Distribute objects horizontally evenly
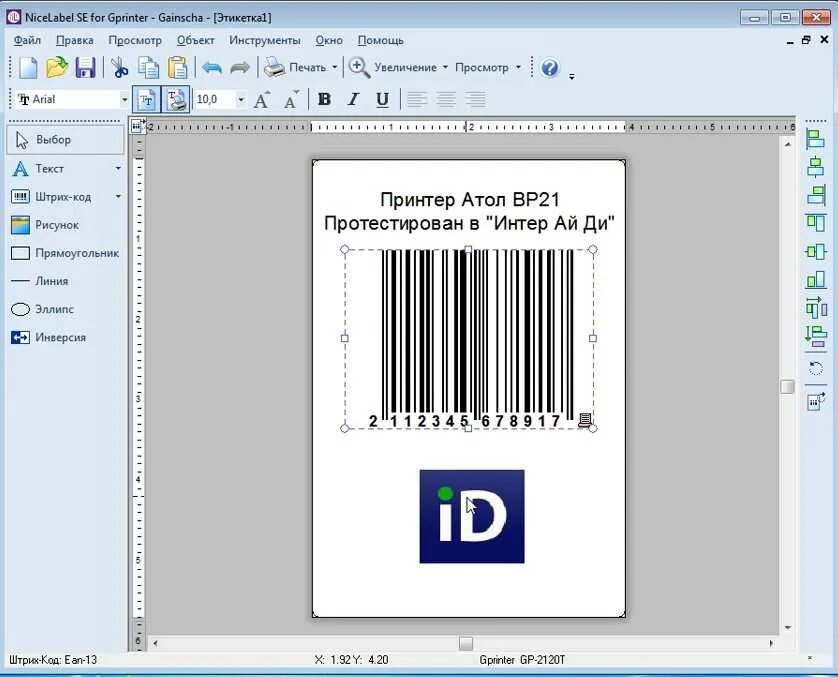Image resolution: width=838 pixels, height=677 pixels. pos(816,308)
